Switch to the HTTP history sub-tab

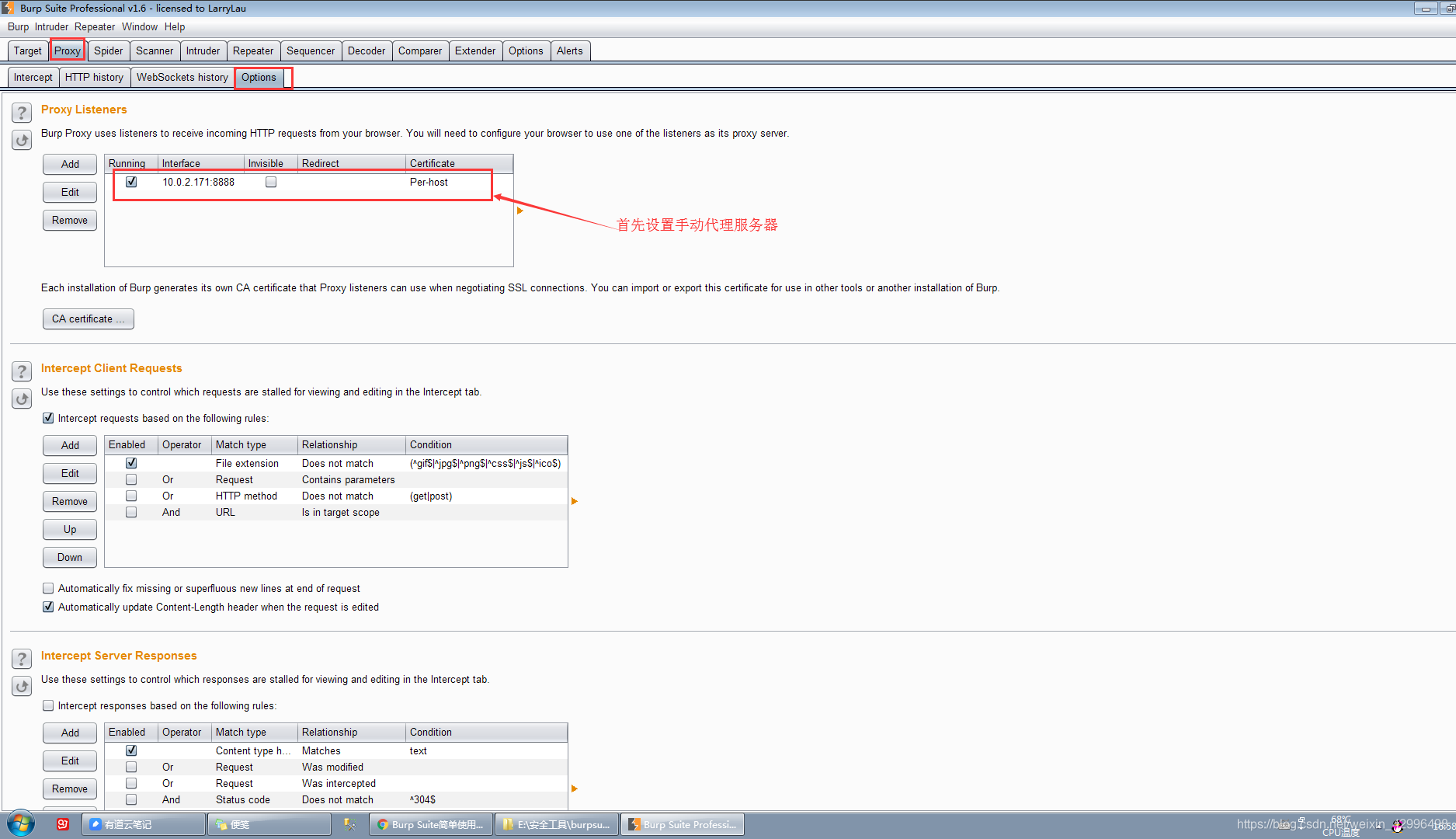click(x=94, y=77)
